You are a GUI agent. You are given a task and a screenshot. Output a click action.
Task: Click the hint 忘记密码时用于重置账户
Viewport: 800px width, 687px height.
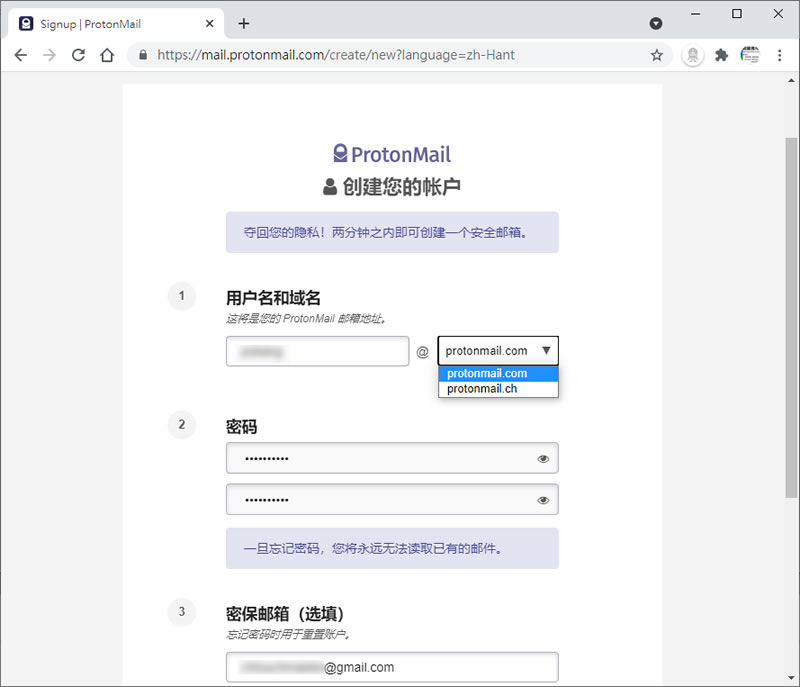(x=288, y=634)
